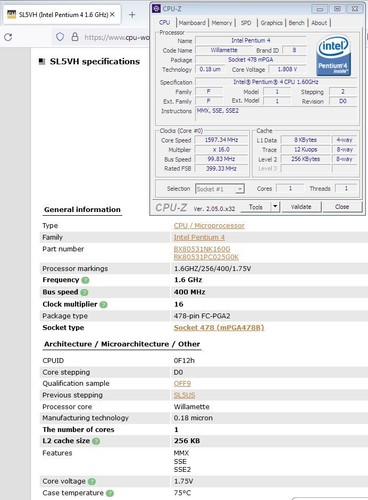Click the Bus Speed value 99.83 MHz
The height and width of the screenshot is (500, 368).
(221, 159)
